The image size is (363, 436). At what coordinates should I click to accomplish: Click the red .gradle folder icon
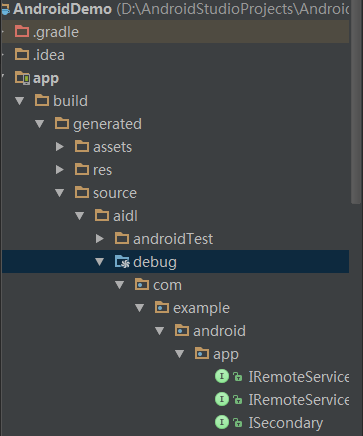click(x=22, y=31)
